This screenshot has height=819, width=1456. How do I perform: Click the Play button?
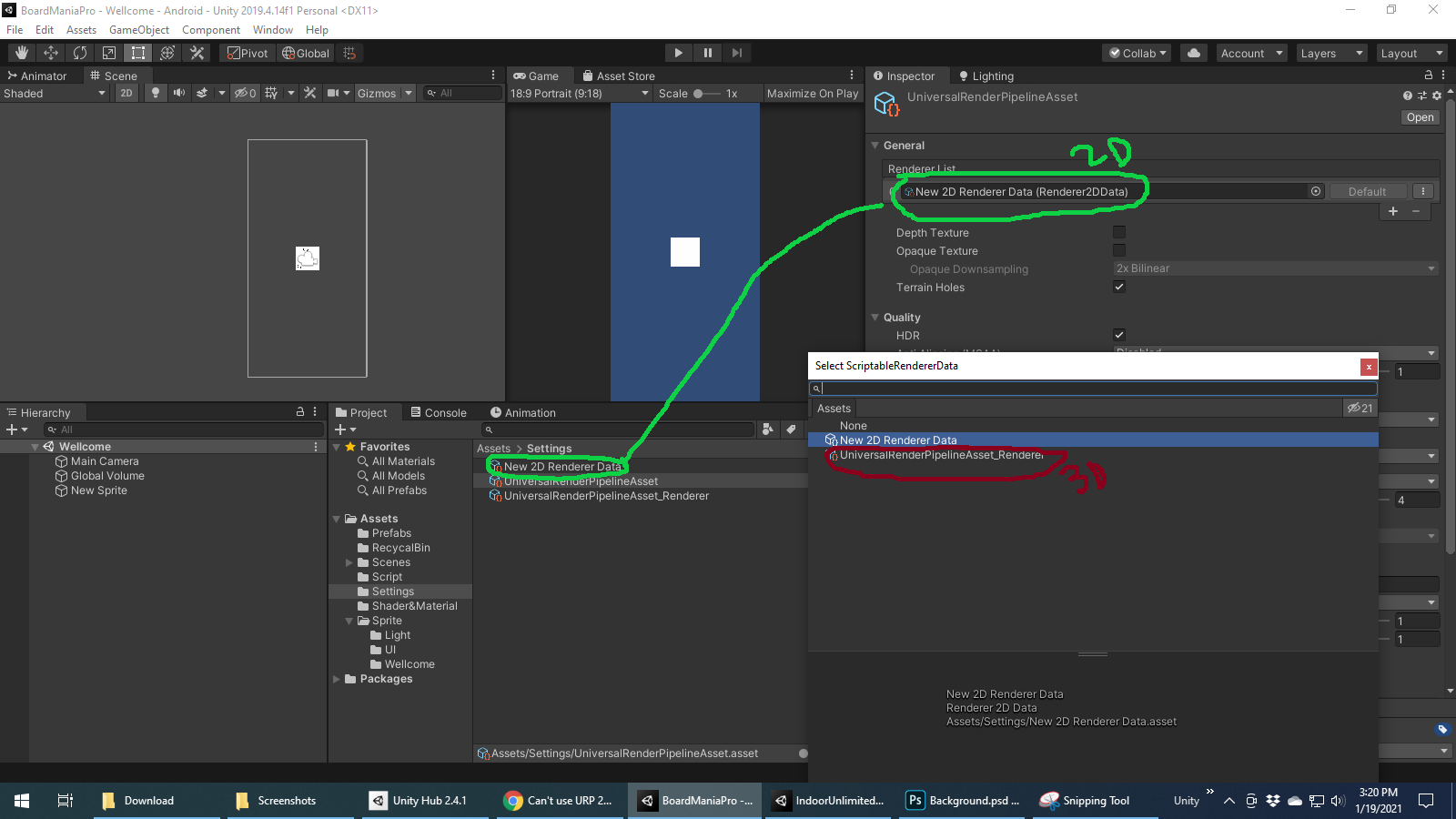(678, 53)
